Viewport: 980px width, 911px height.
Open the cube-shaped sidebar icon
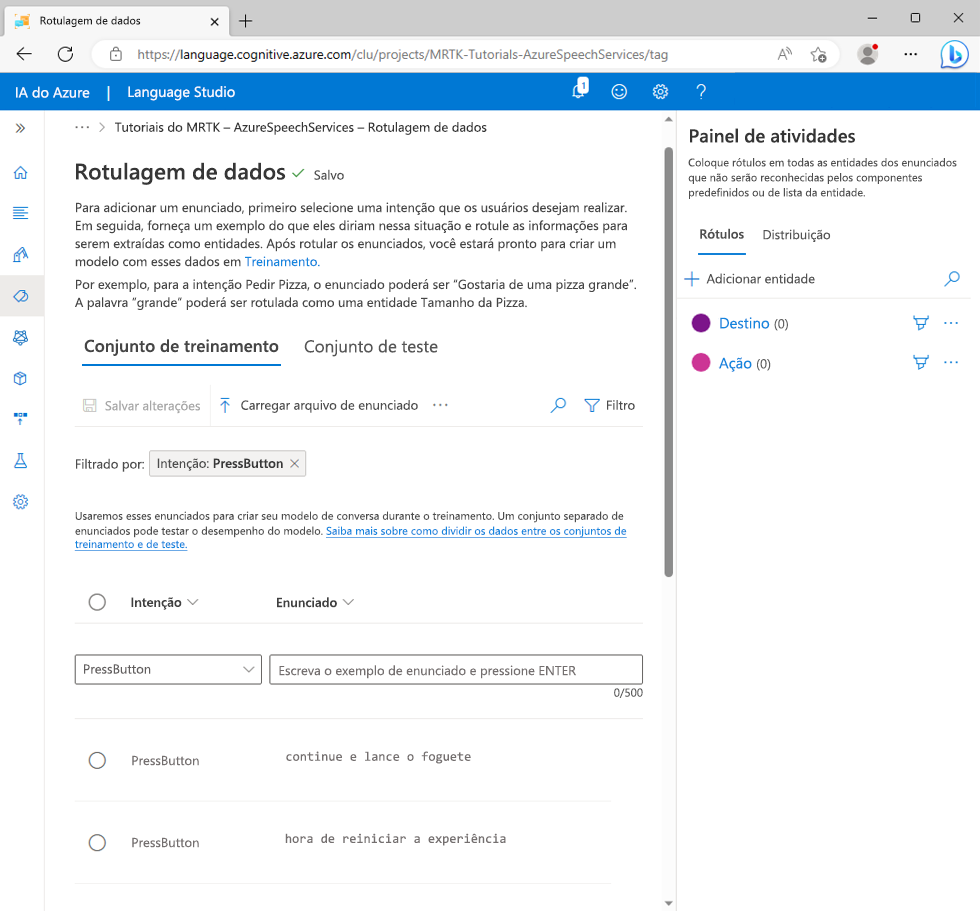[x=21, y=378]
